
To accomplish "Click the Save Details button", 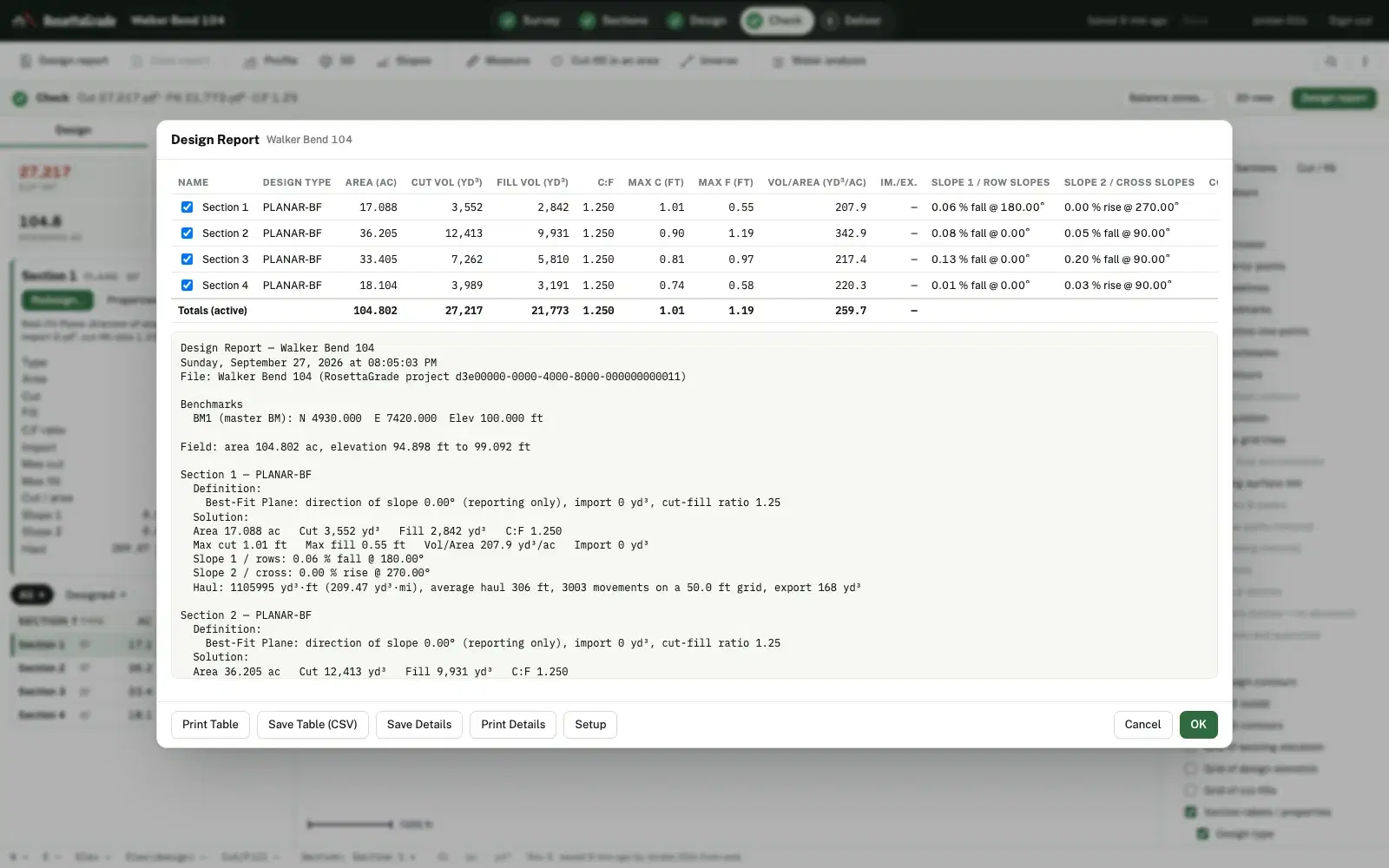I will pyautogui.click(x=419, y=725).
